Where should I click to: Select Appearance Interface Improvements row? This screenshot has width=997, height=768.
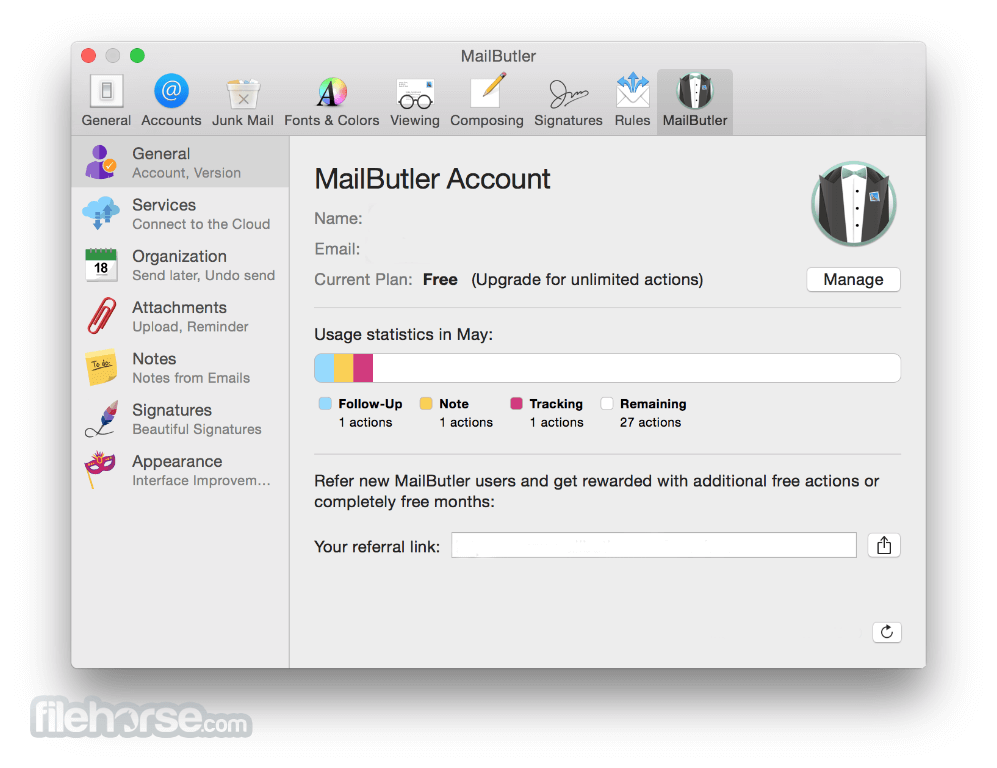[x=181, y=470]
